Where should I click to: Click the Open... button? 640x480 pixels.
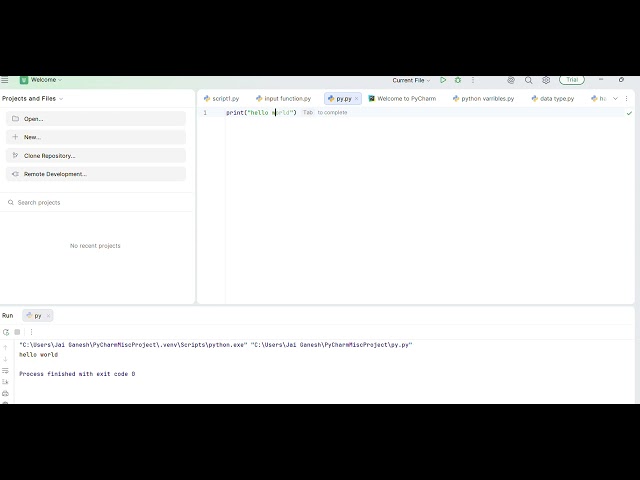coord(96,119)
